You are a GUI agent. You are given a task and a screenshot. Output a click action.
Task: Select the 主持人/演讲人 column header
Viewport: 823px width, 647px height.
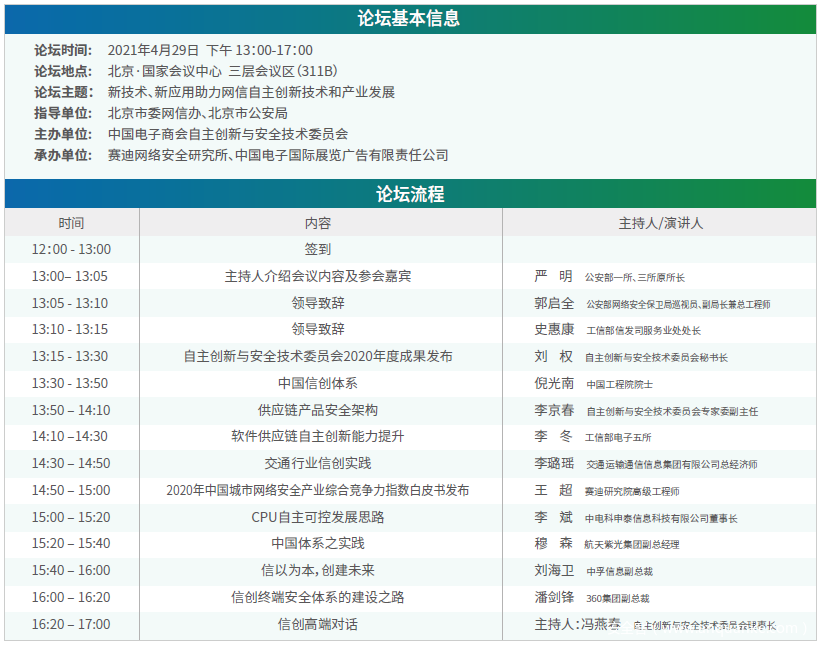click(660, 223)
